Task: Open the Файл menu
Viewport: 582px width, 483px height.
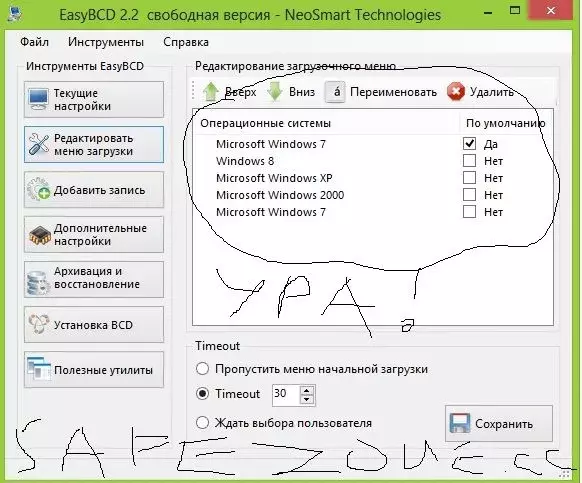Action: point(34,42)
